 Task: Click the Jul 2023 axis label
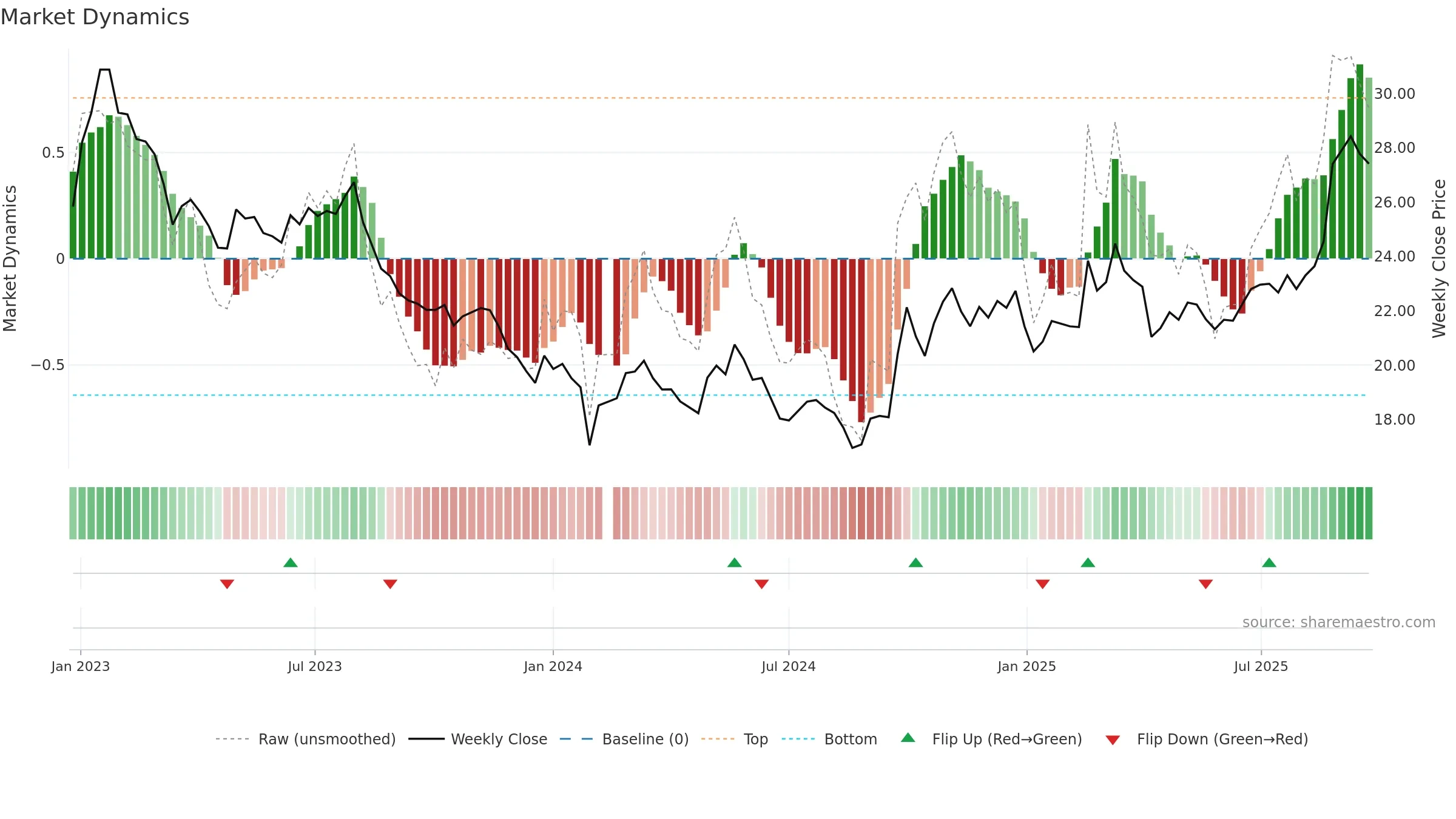click(x=315, y=666)
